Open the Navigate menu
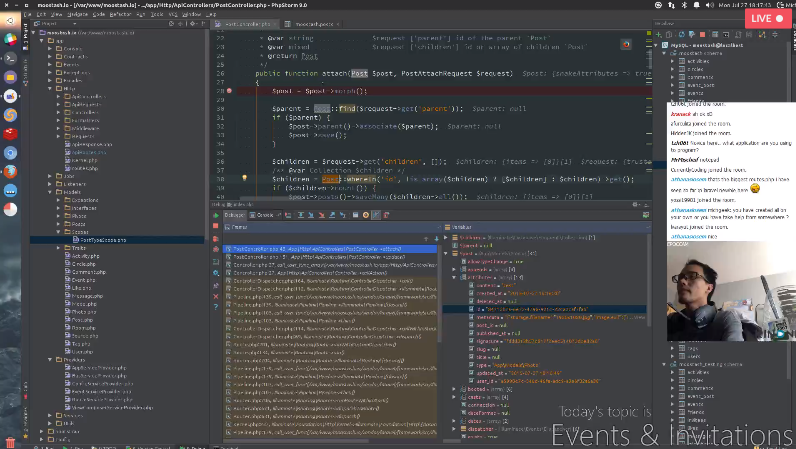This screenshot has width=796, height=449. [78, 14]
